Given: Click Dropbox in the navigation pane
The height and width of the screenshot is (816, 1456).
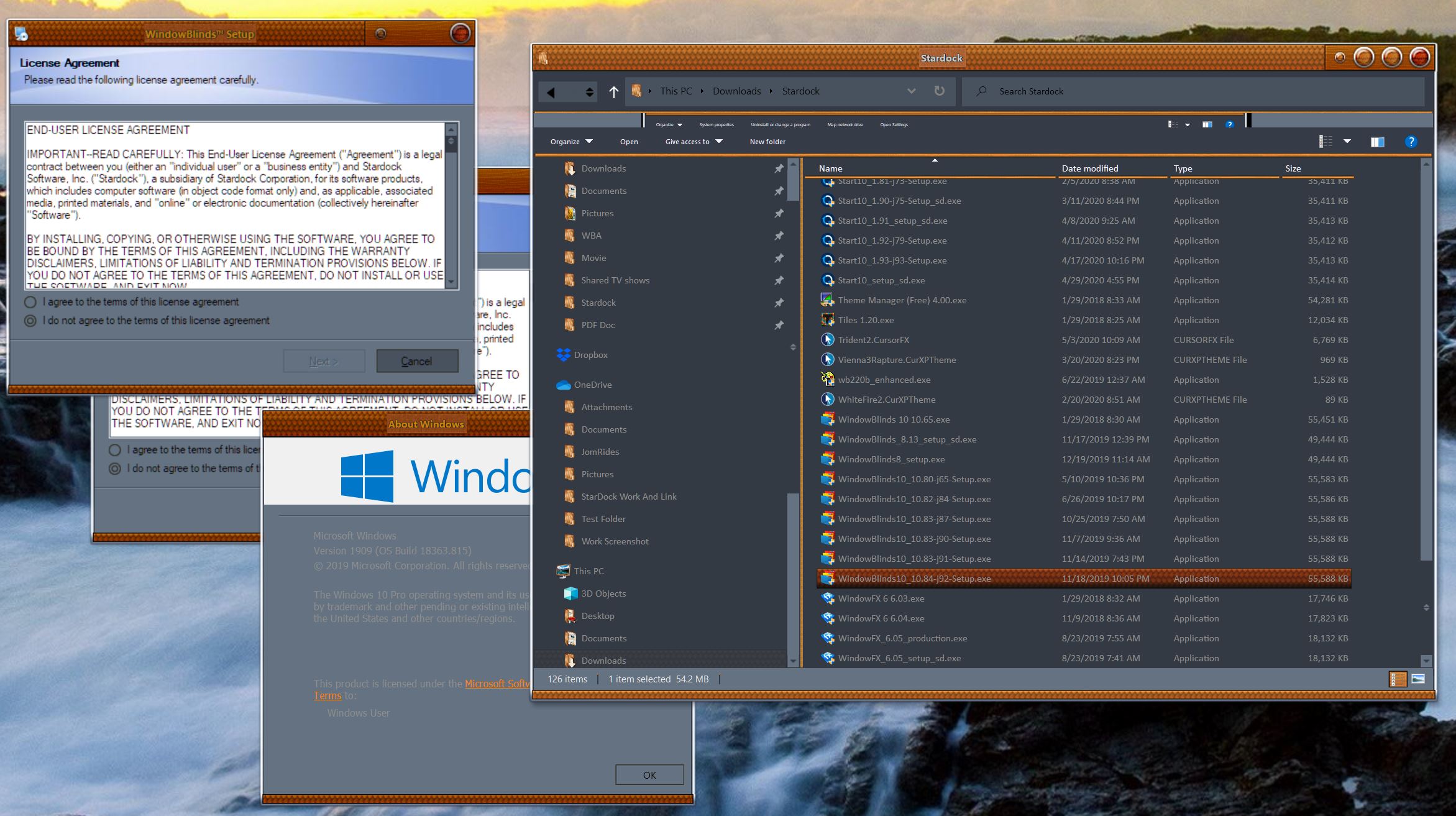Looking at the screenshot, I should pos(590,355).
